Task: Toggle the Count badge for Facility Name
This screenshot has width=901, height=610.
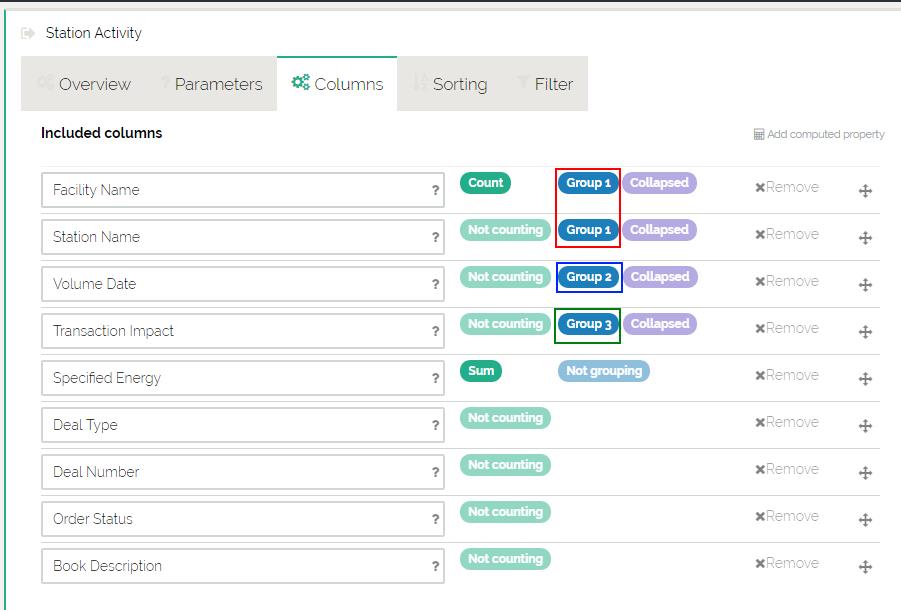Action: click(485, 183)
